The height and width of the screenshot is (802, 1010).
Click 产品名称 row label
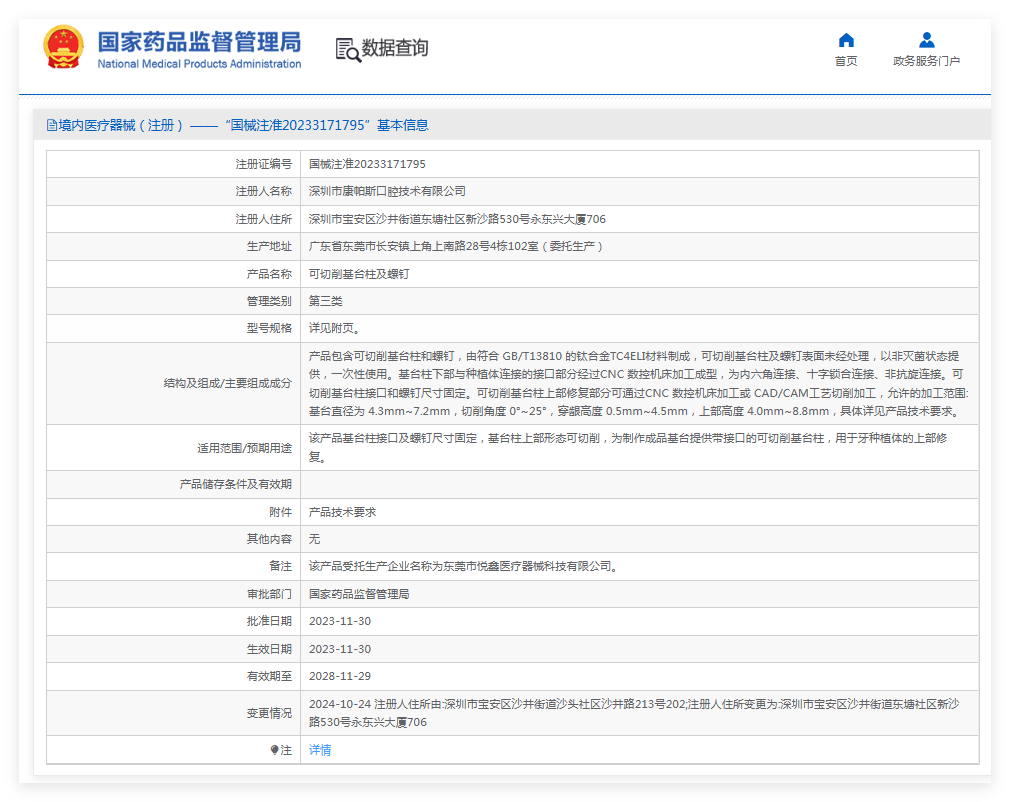pos(269,274)
